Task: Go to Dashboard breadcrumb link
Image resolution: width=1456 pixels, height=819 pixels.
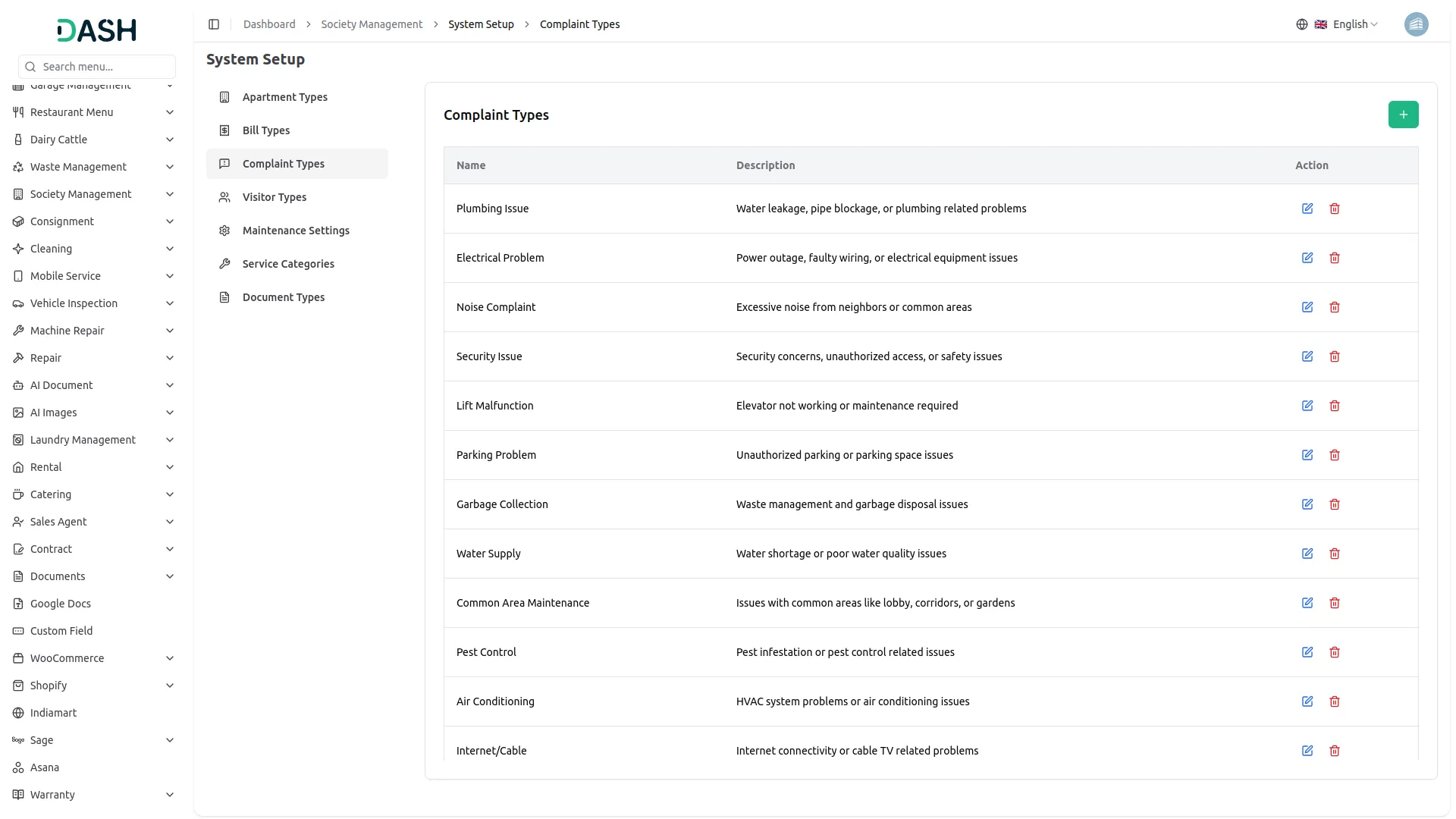Action: 269,24
